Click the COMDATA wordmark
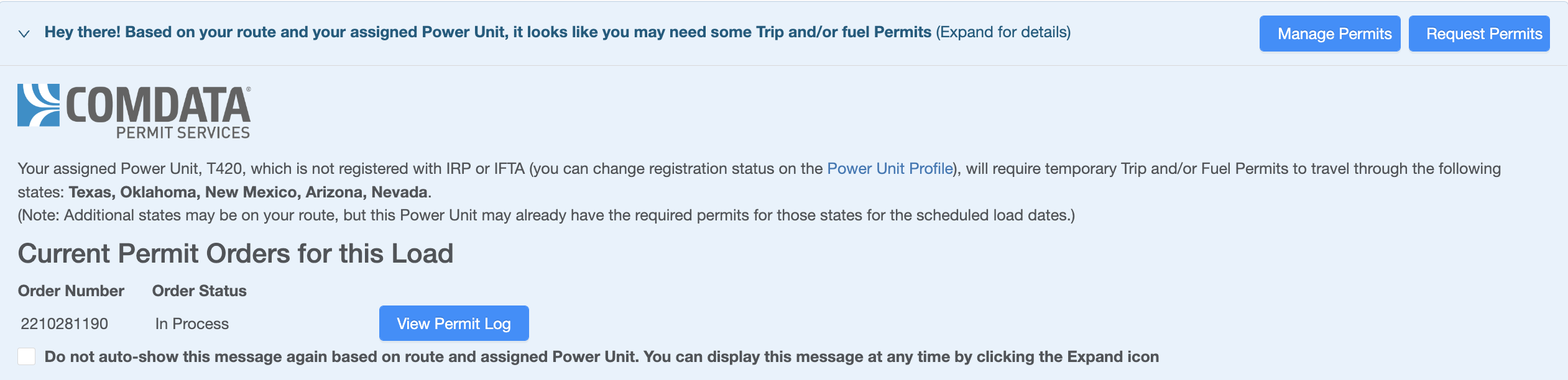The image size is (1568, 380). pos(158,105)
